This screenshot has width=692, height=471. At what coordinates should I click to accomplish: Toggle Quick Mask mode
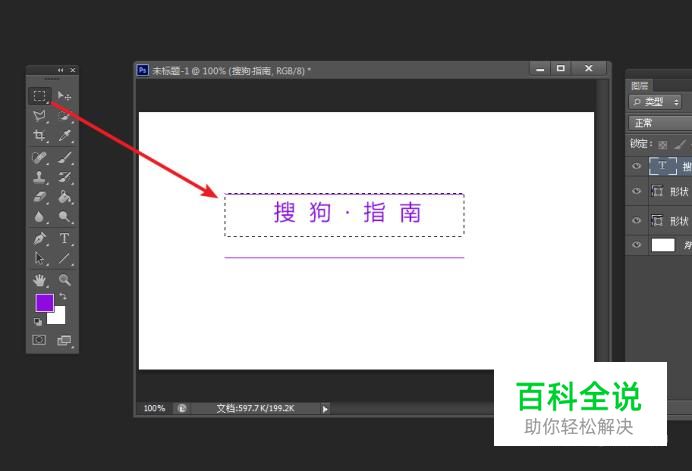(39, 340)
